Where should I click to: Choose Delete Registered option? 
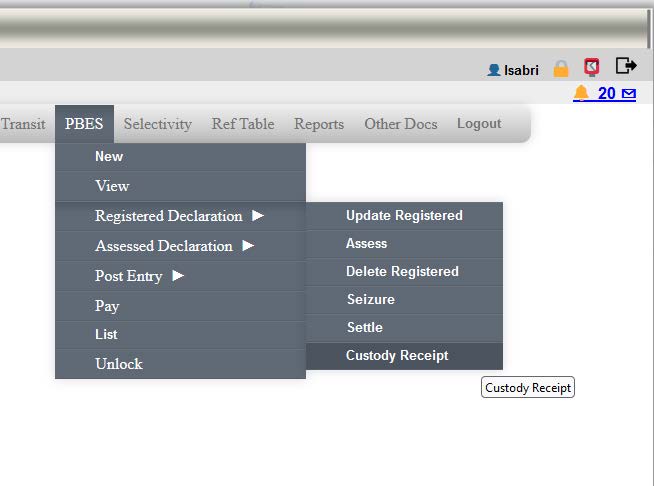pos(402,271)
